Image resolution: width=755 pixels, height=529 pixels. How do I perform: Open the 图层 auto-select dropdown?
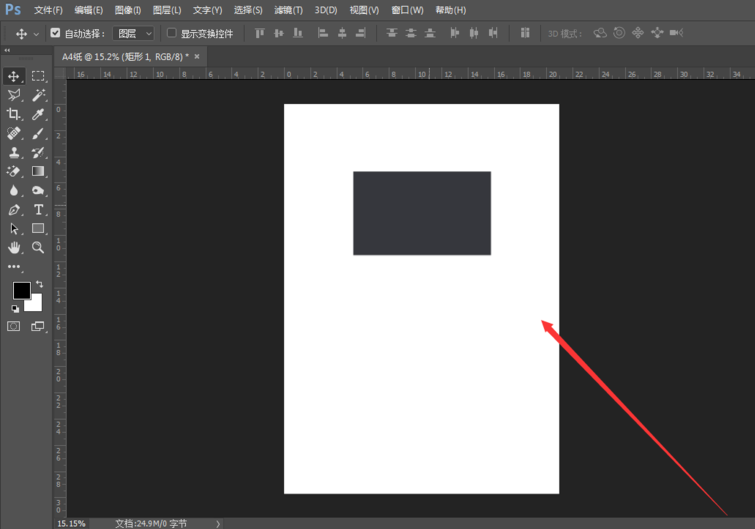pos(134,33)
